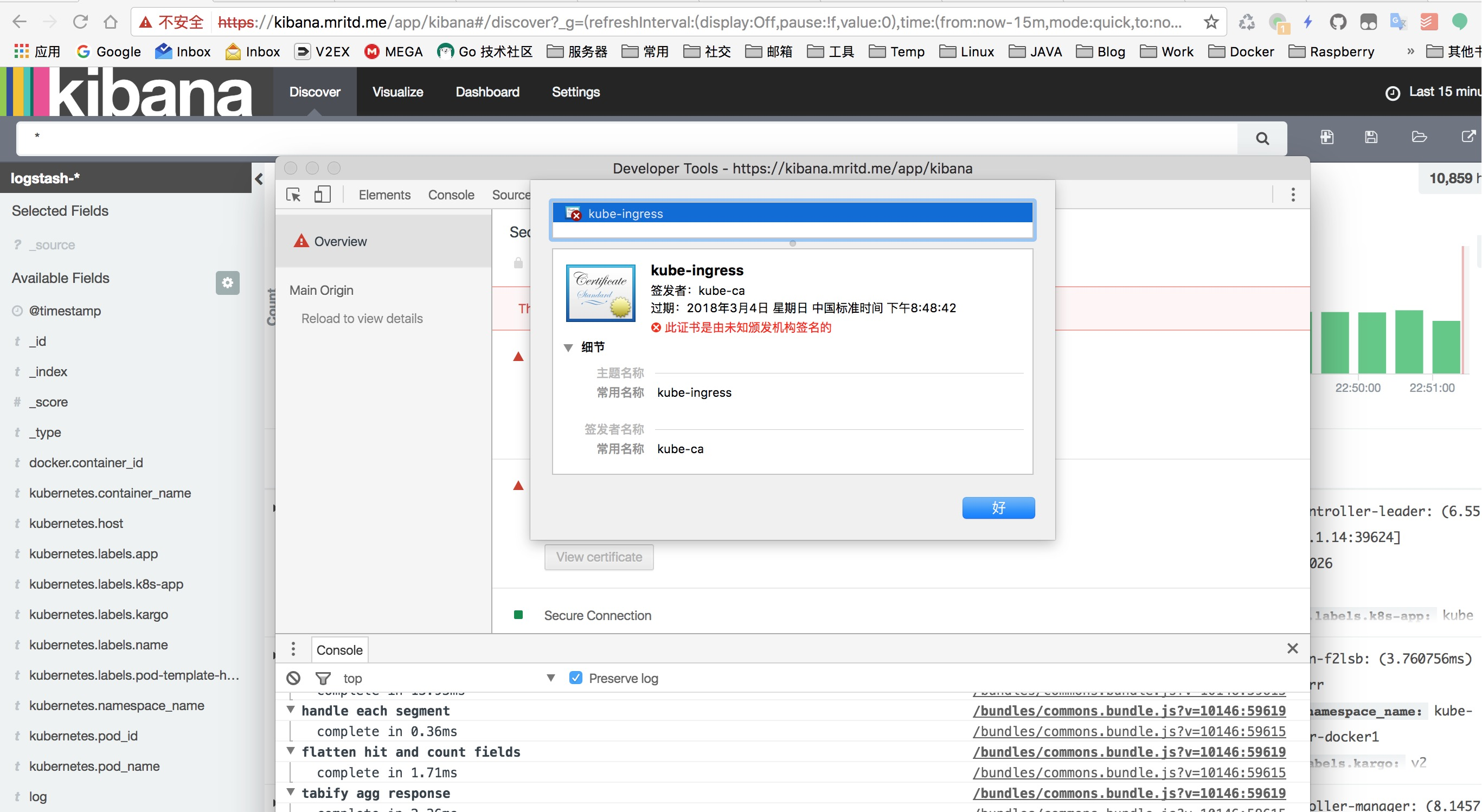
Task: Close the console drawer with X
Action: [1292, 648]
